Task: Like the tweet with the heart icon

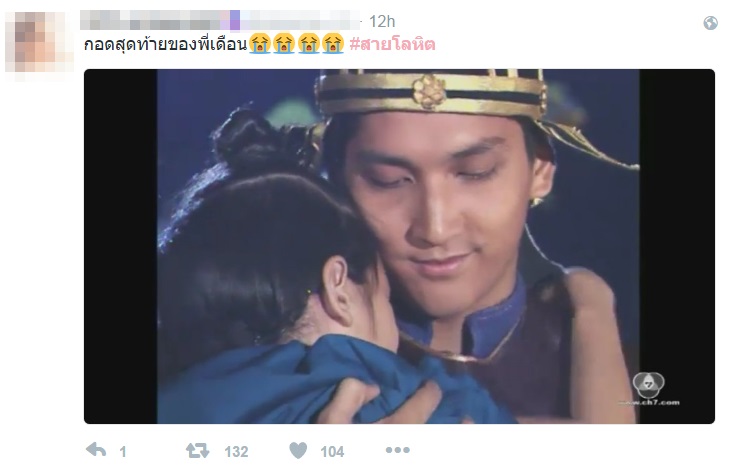Action: pos(298,450)
